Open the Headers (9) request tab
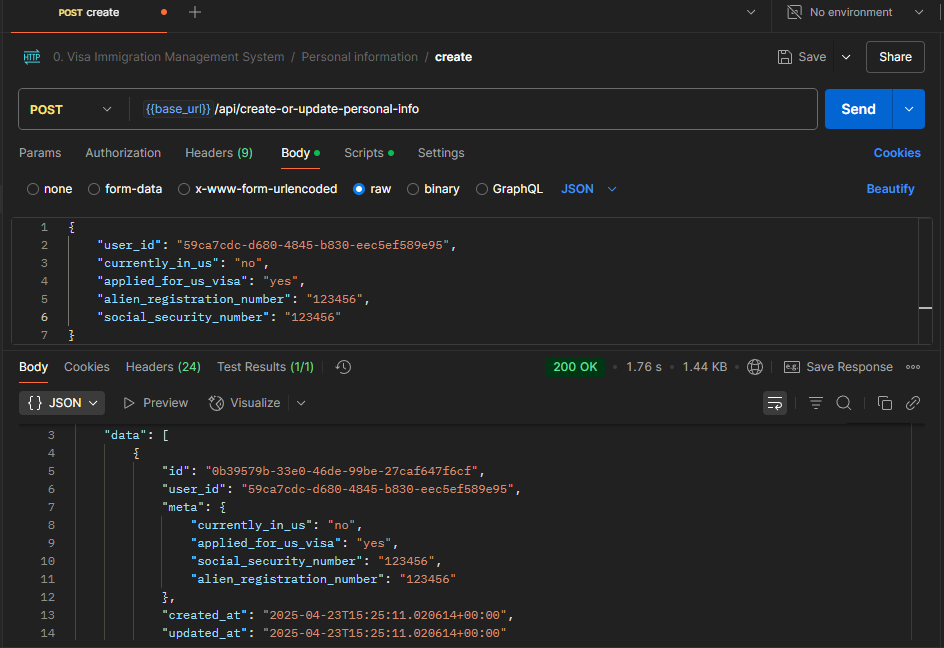The height and width of the screenshot is (648, 944). (219, 153)
